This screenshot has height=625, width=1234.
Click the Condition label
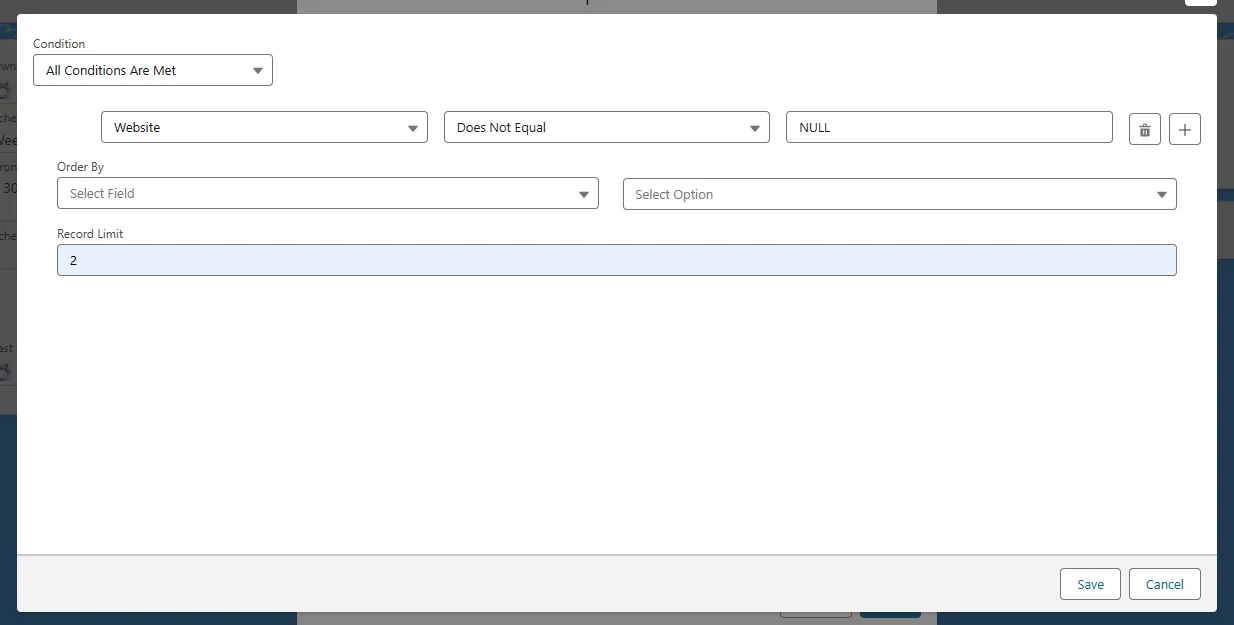(59, 44)
